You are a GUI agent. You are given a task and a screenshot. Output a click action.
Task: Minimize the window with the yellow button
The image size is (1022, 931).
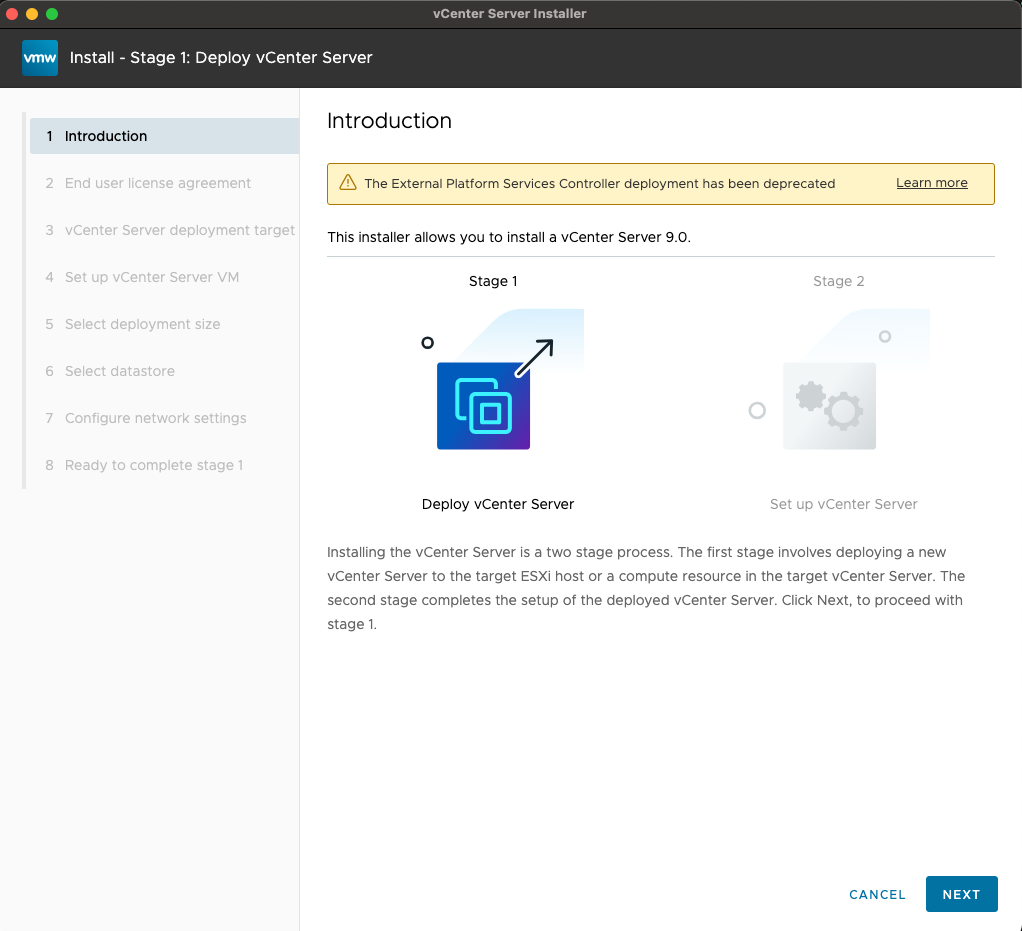32,14
